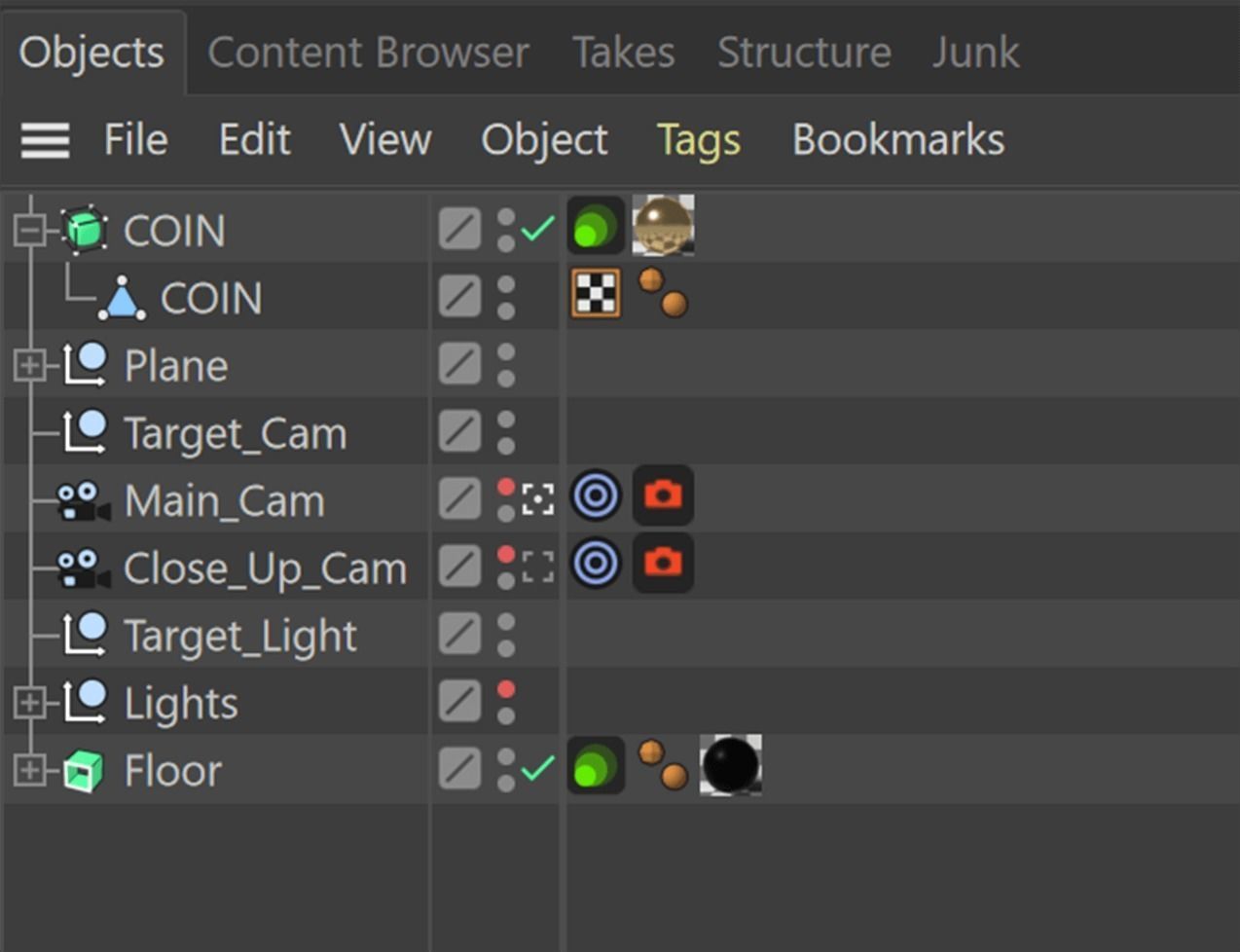Click the Main_Cam camera object icon
Screen dimensions: 1240x952
[83, 501]
